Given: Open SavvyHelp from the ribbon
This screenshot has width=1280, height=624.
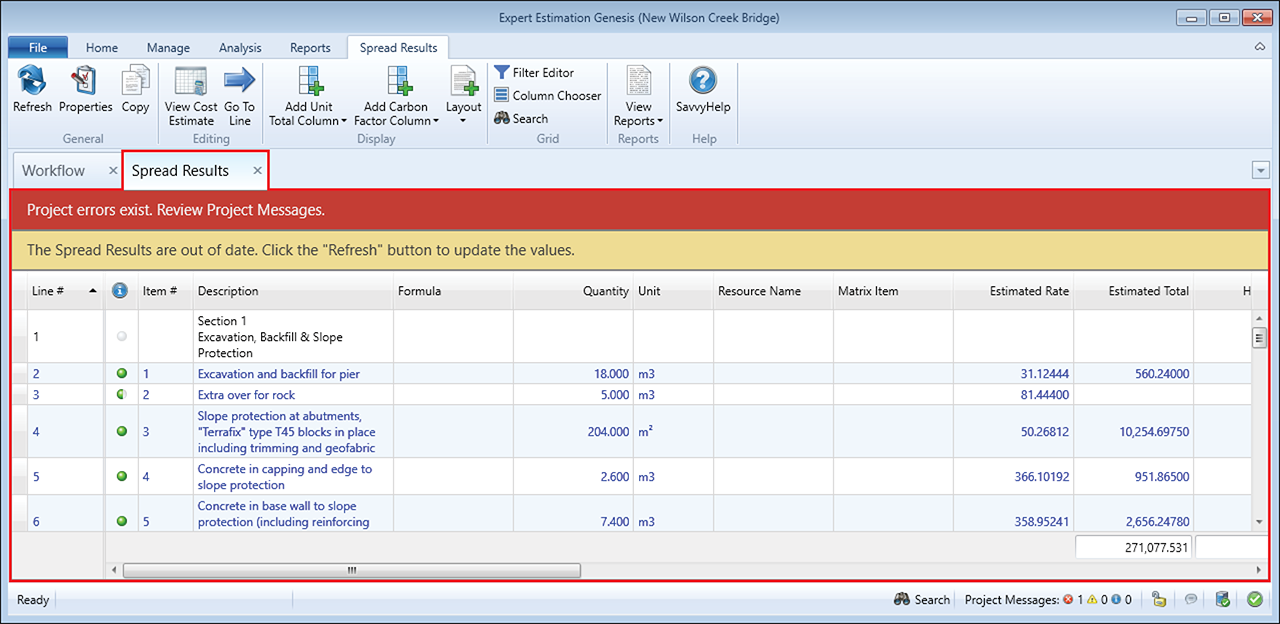Looking at the screenshot, I should point(703,81).
